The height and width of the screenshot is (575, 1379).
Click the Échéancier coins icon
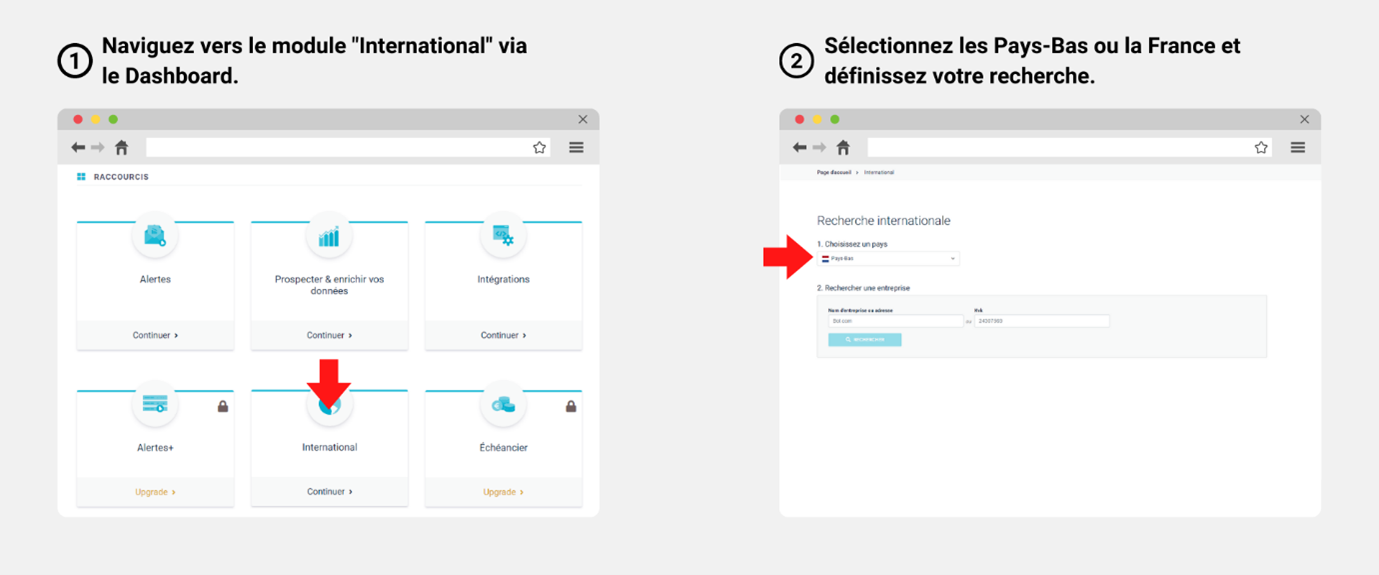pyautogui.click(x=503, y=405)
